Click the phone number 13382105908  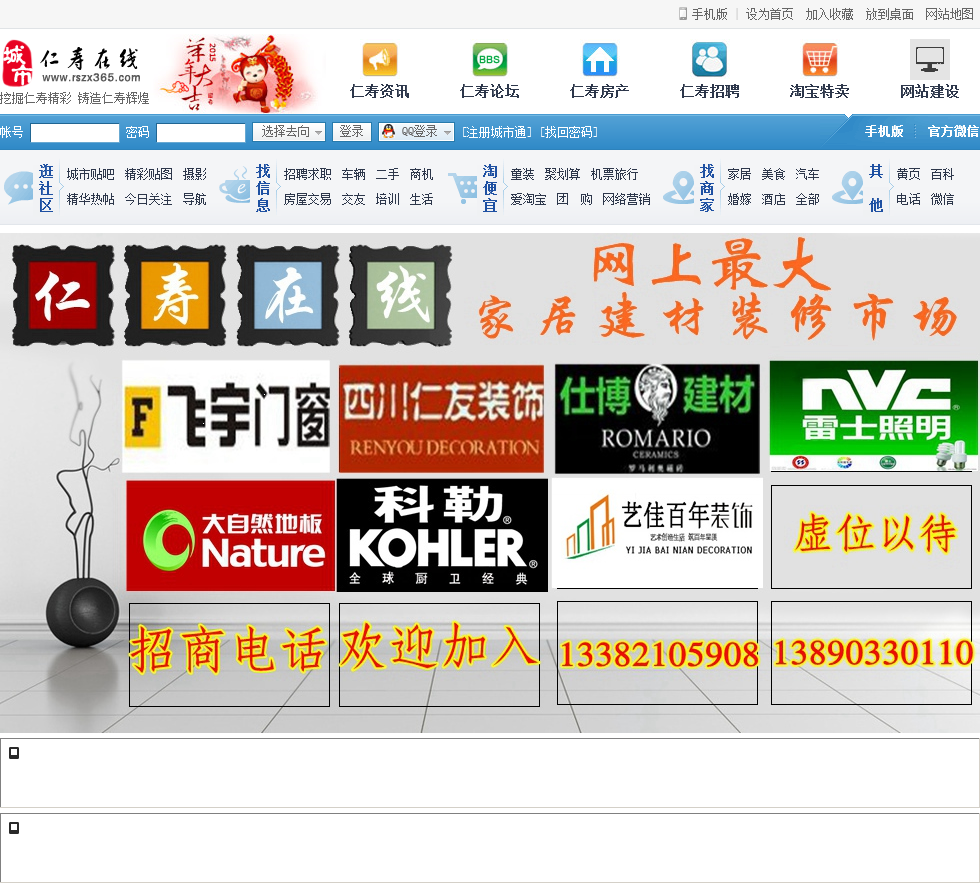point(659,654)
